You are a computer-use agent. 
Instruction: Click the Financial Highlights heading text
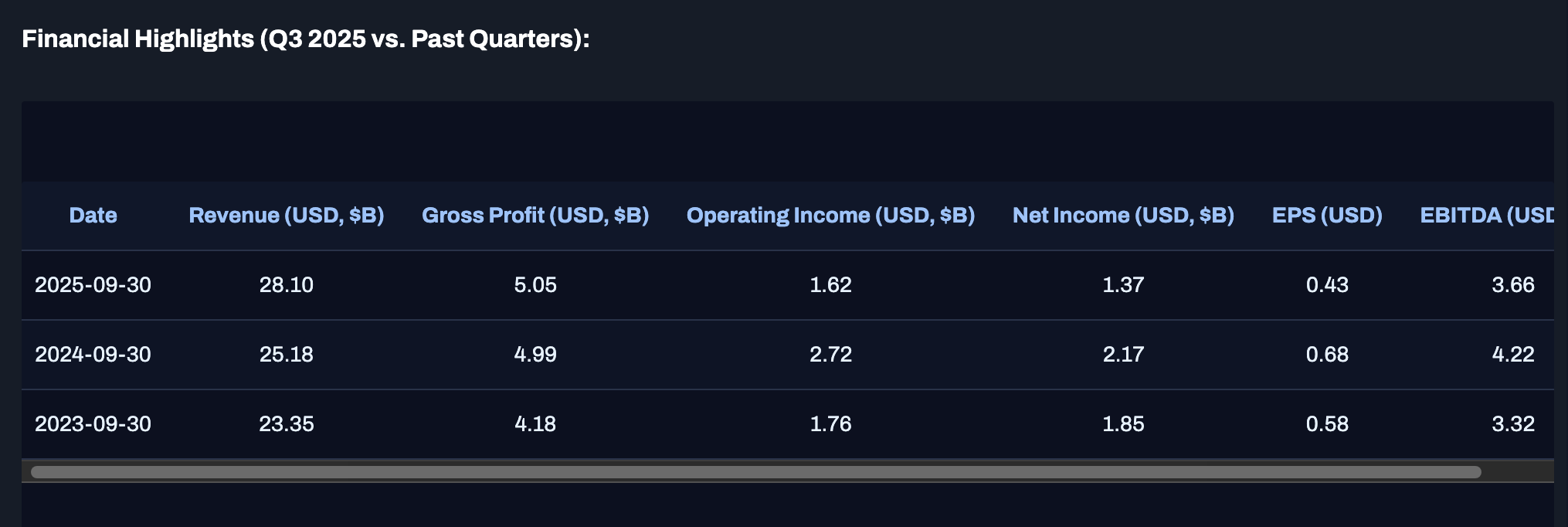[x=305, y=39]
